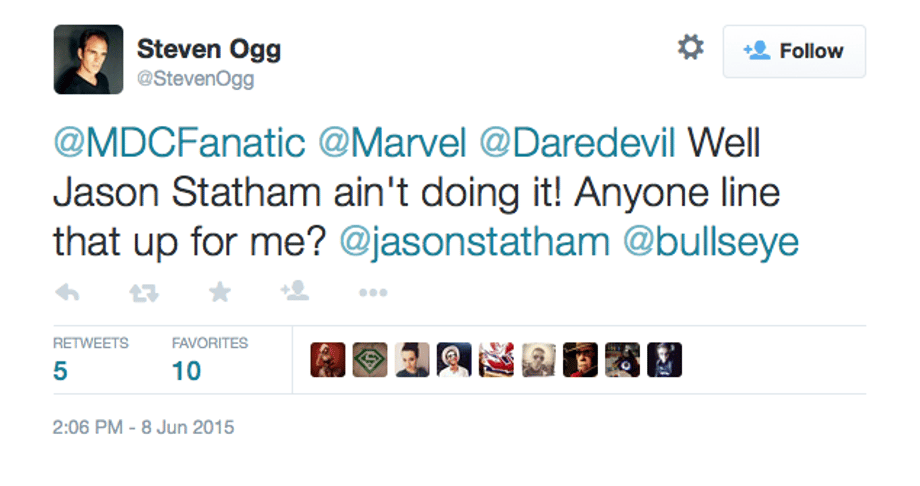Open Steven Ogg's profile picture
Viewport: 920px width, 486px height.
coord(88,59)
